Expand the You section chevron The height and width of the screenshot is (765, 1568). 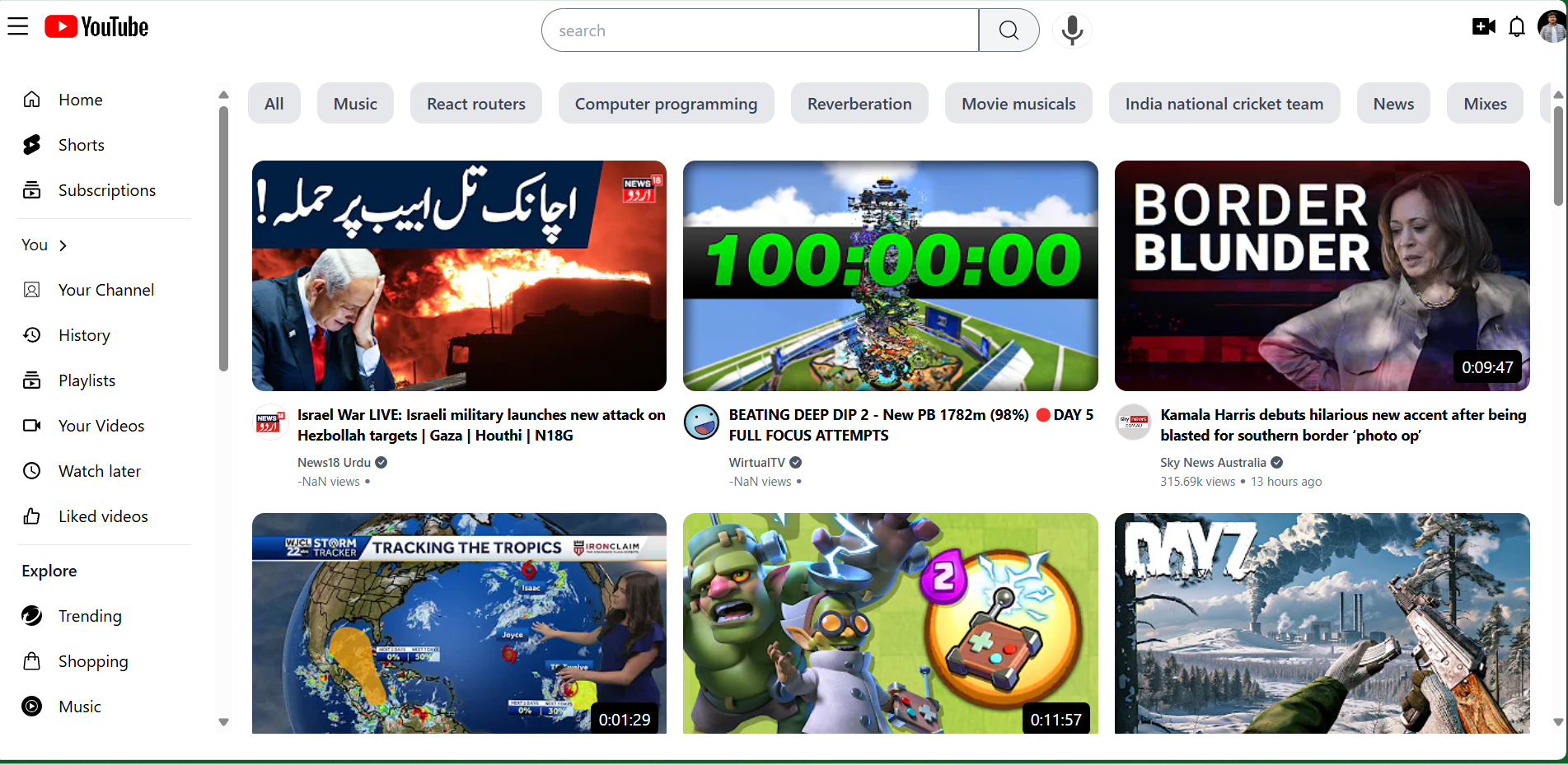(x=63, y=245)
